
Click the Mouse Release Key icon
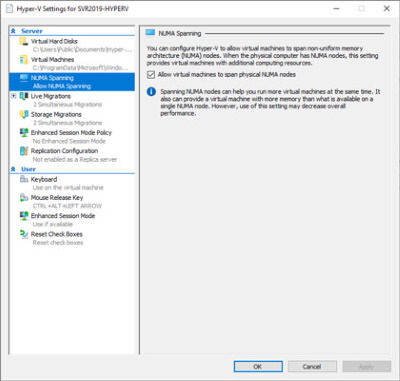click(24, 197)
